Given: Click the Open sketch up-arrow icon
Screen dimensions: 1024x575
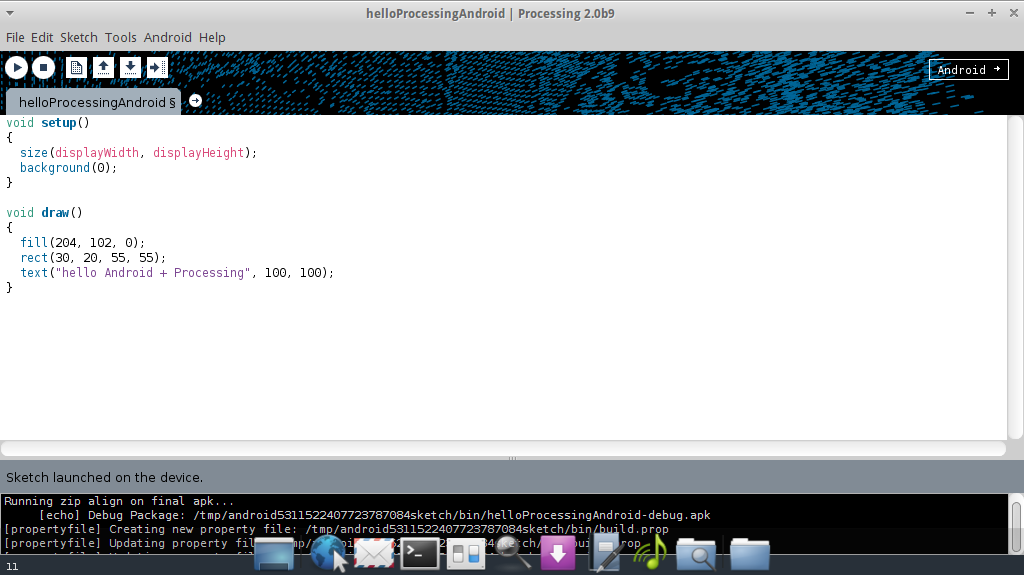Looking at the screenshot, I should pos(103,68).
